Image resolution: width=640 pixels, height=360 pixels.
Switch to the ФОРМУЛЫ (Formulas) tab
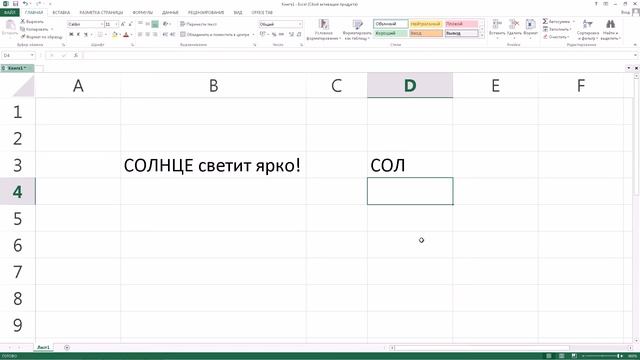[x=142, y=13]
